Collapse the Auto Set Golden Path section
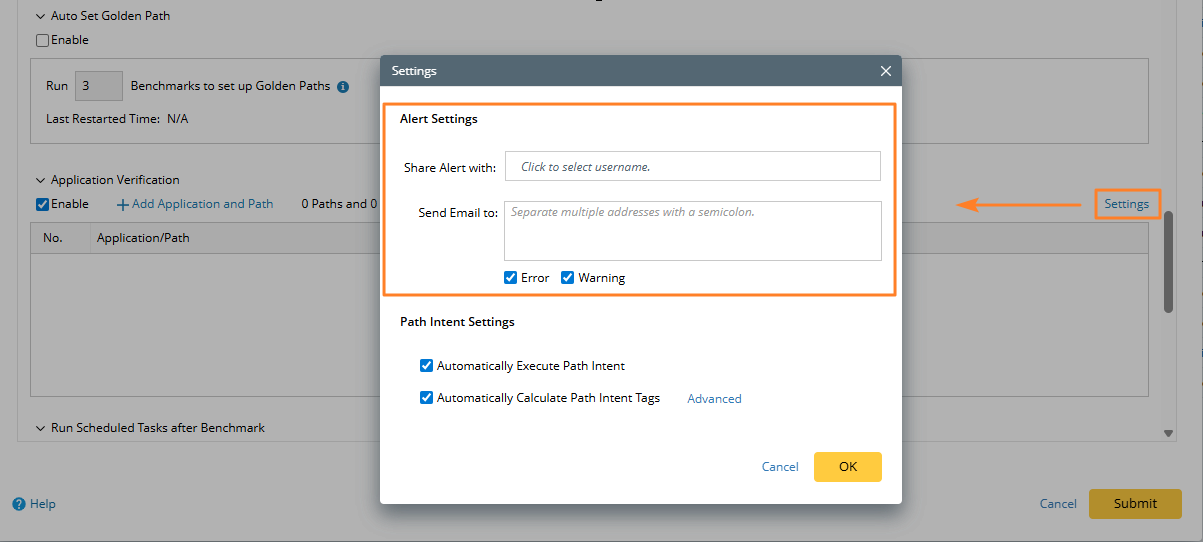Screen dimensions: 1203x542 [x=41, y=17]
